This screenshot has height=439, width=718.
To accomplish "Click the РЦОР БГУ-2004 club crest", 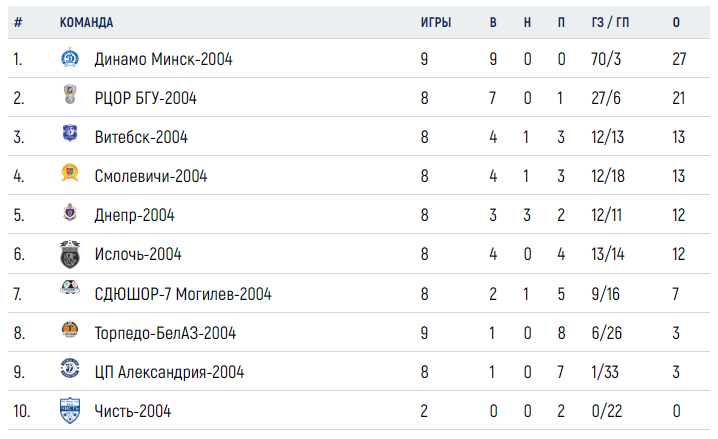I will (70, 94).
